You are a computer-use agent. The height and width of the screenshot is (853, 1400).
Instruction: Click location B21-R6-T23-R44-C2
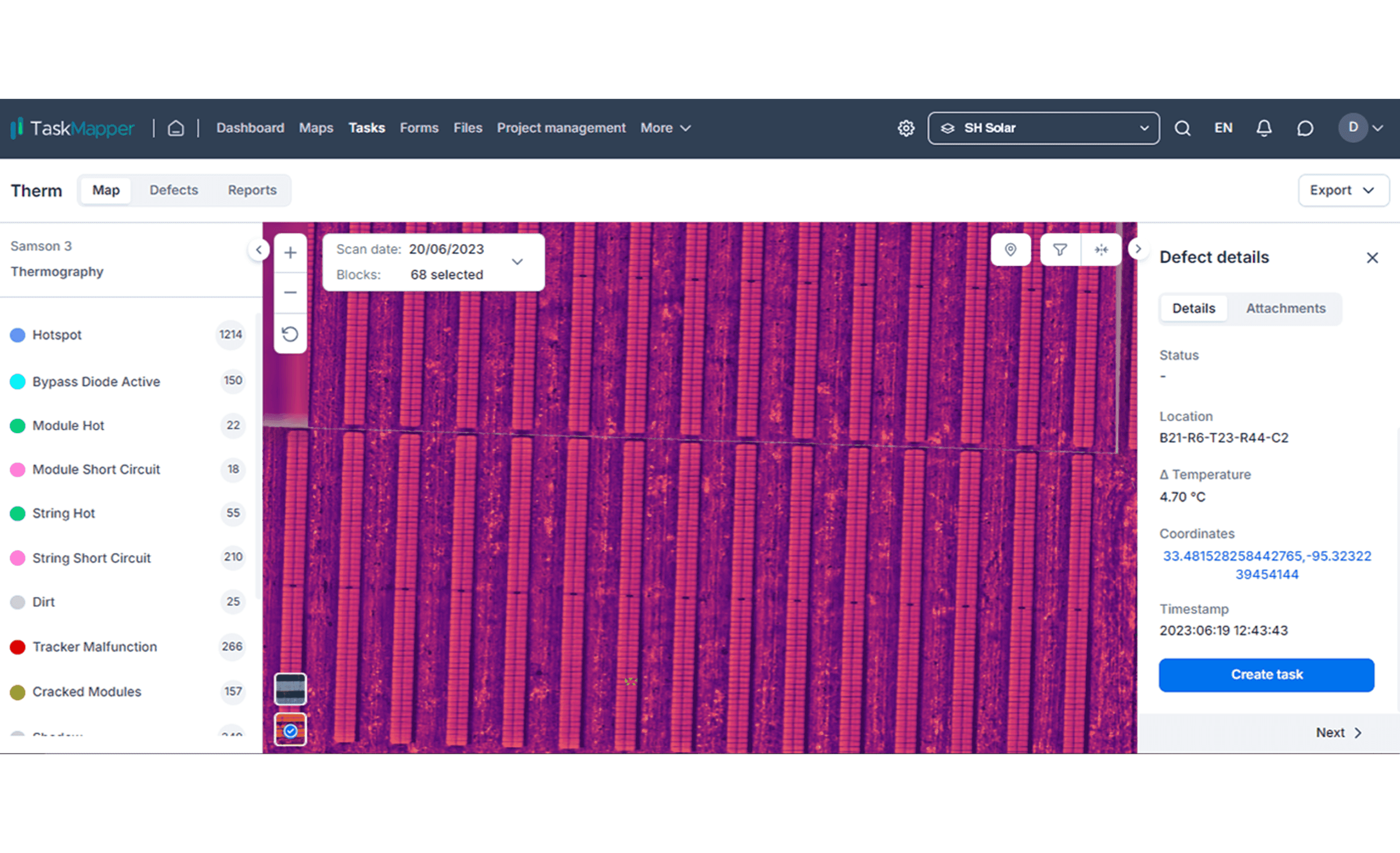coord(1224,438)
